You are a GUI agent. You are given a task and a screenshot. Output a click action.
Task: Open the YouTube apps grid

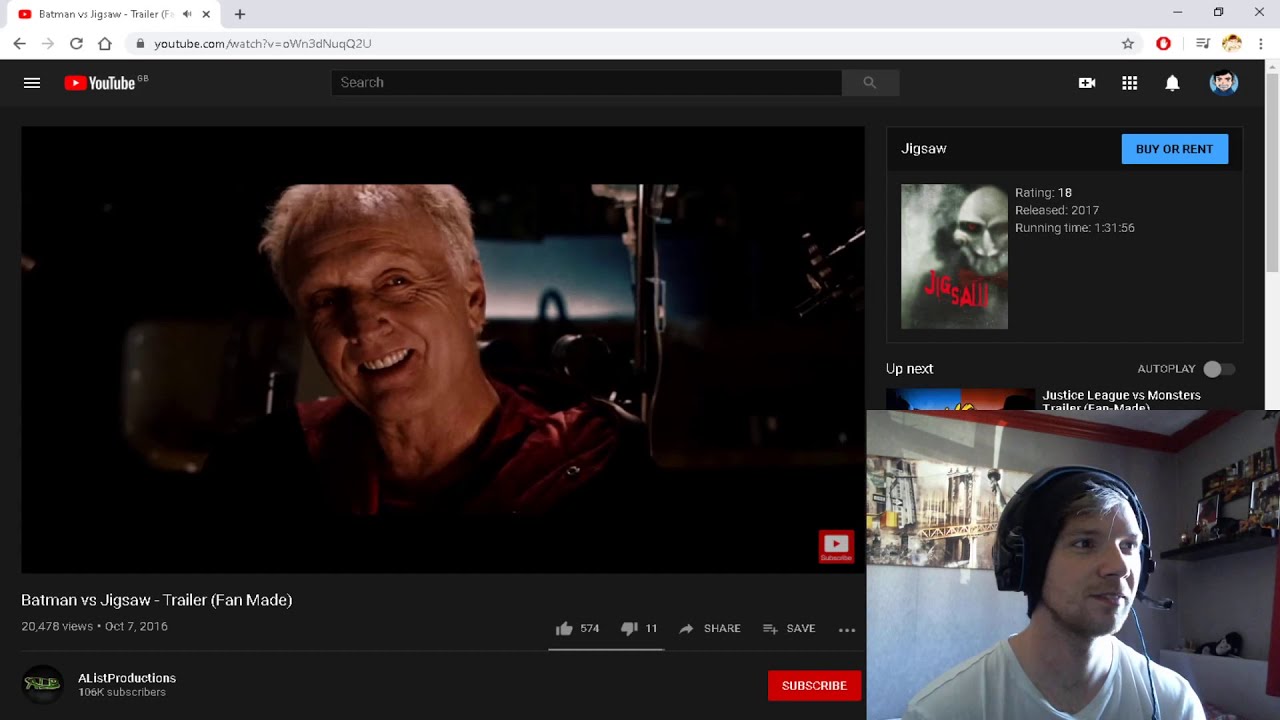point(1130,83)
